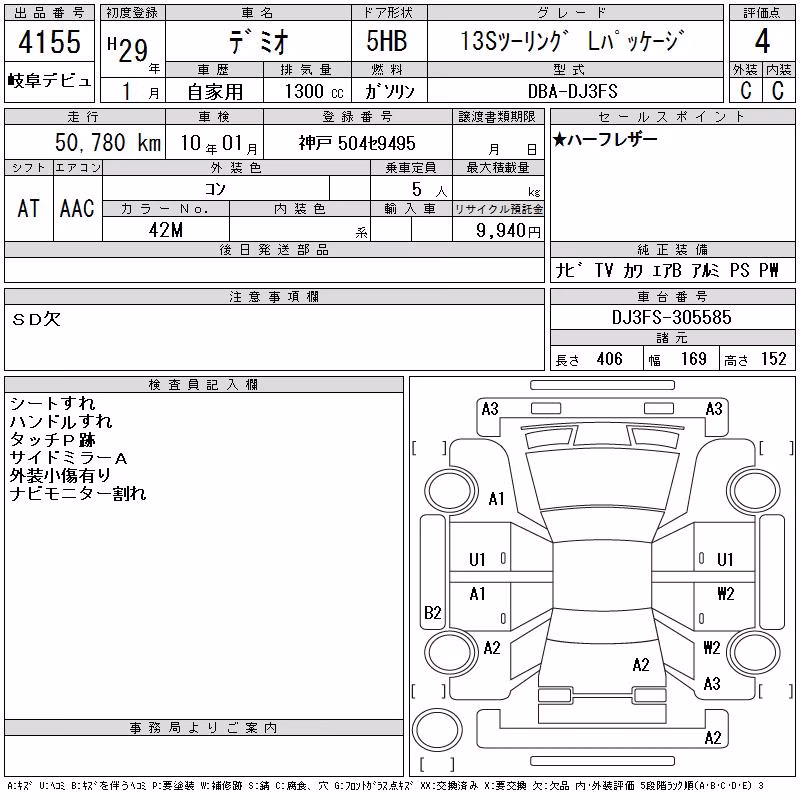Select transmission type AT

coord(29,208)
